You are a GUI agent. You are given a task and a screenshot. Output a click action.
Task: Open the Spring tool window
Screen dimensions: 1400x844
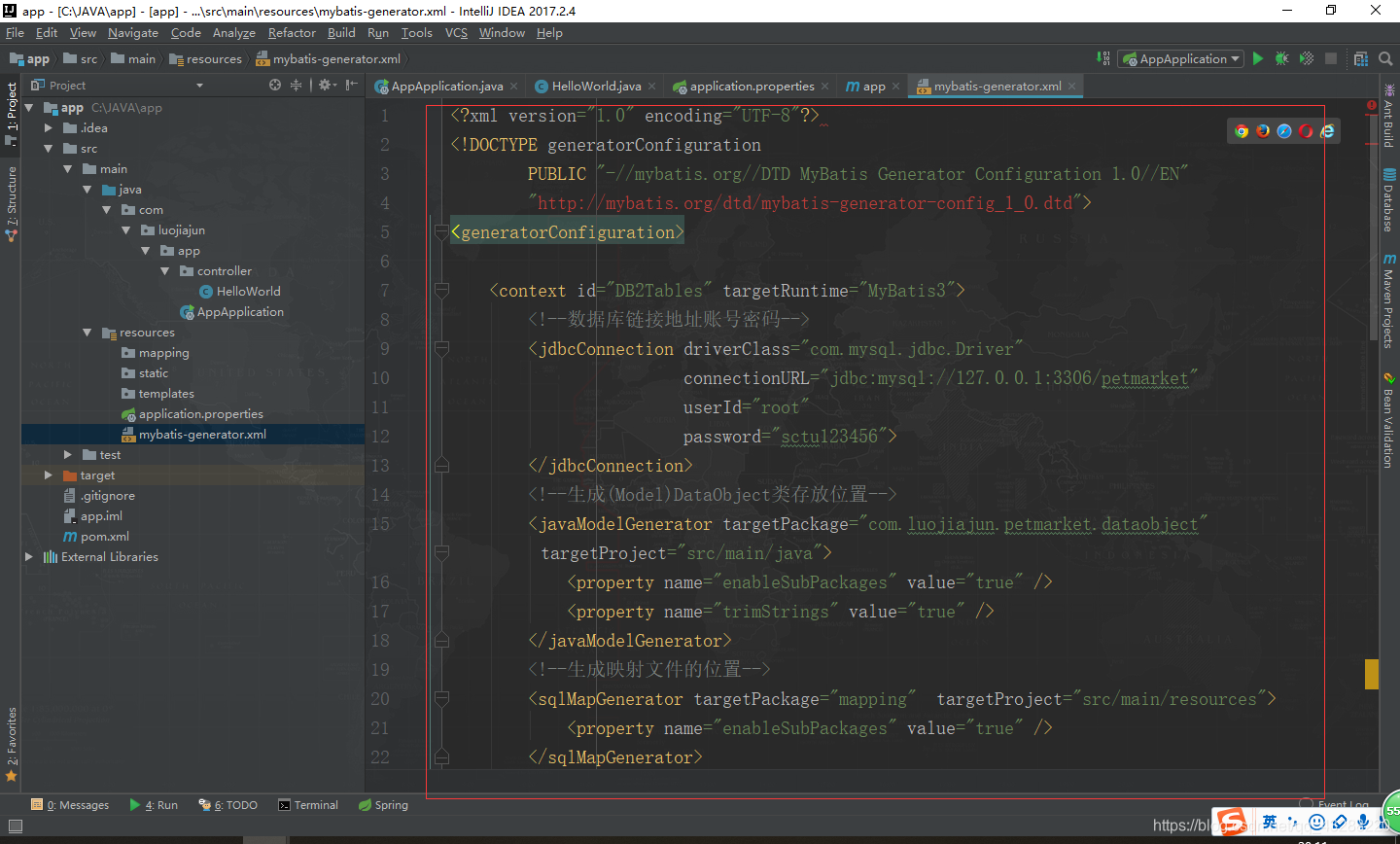click(383, 805)
